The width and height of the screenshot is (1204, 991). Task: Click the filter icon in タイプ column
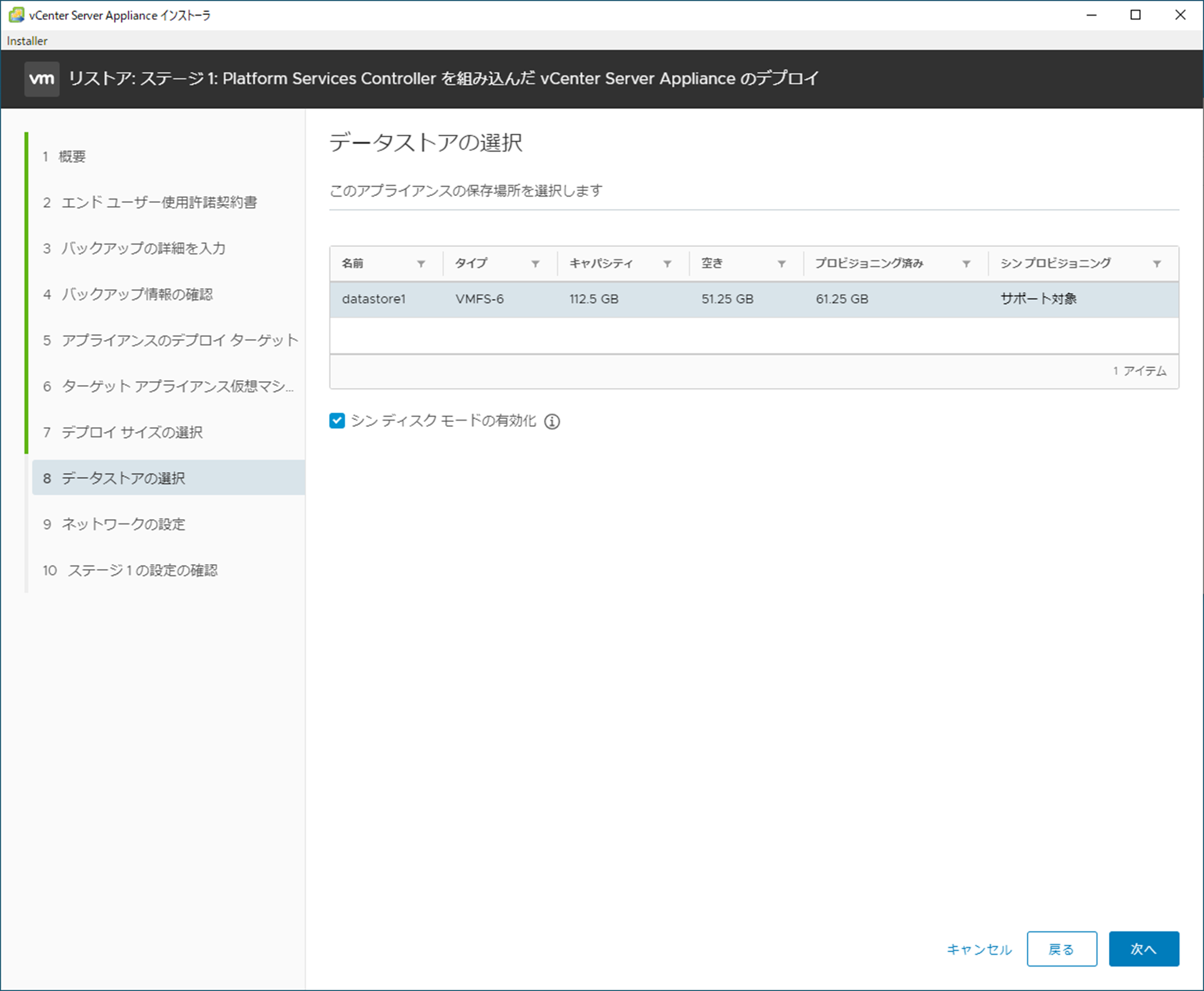536,264
